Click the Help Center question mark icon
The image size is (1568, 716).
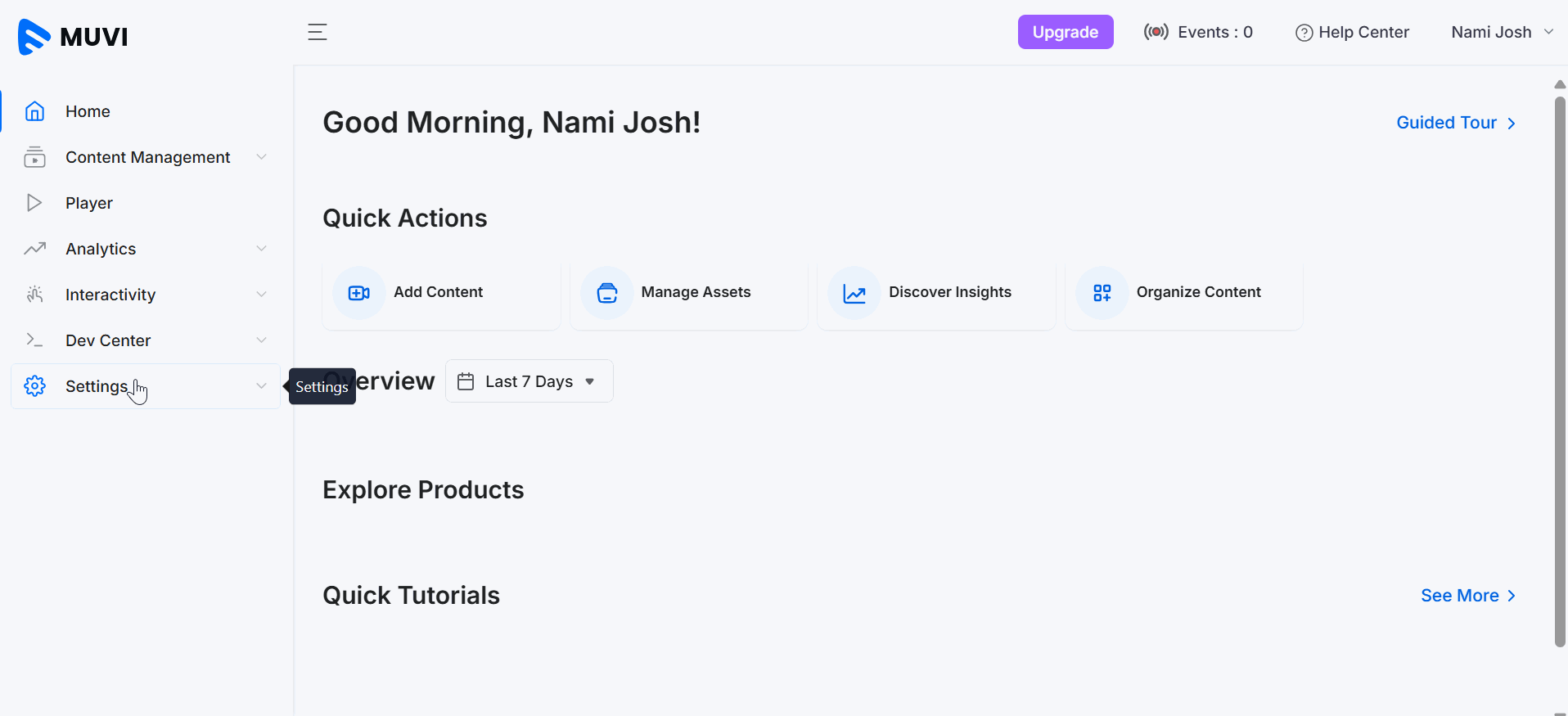1304,33
